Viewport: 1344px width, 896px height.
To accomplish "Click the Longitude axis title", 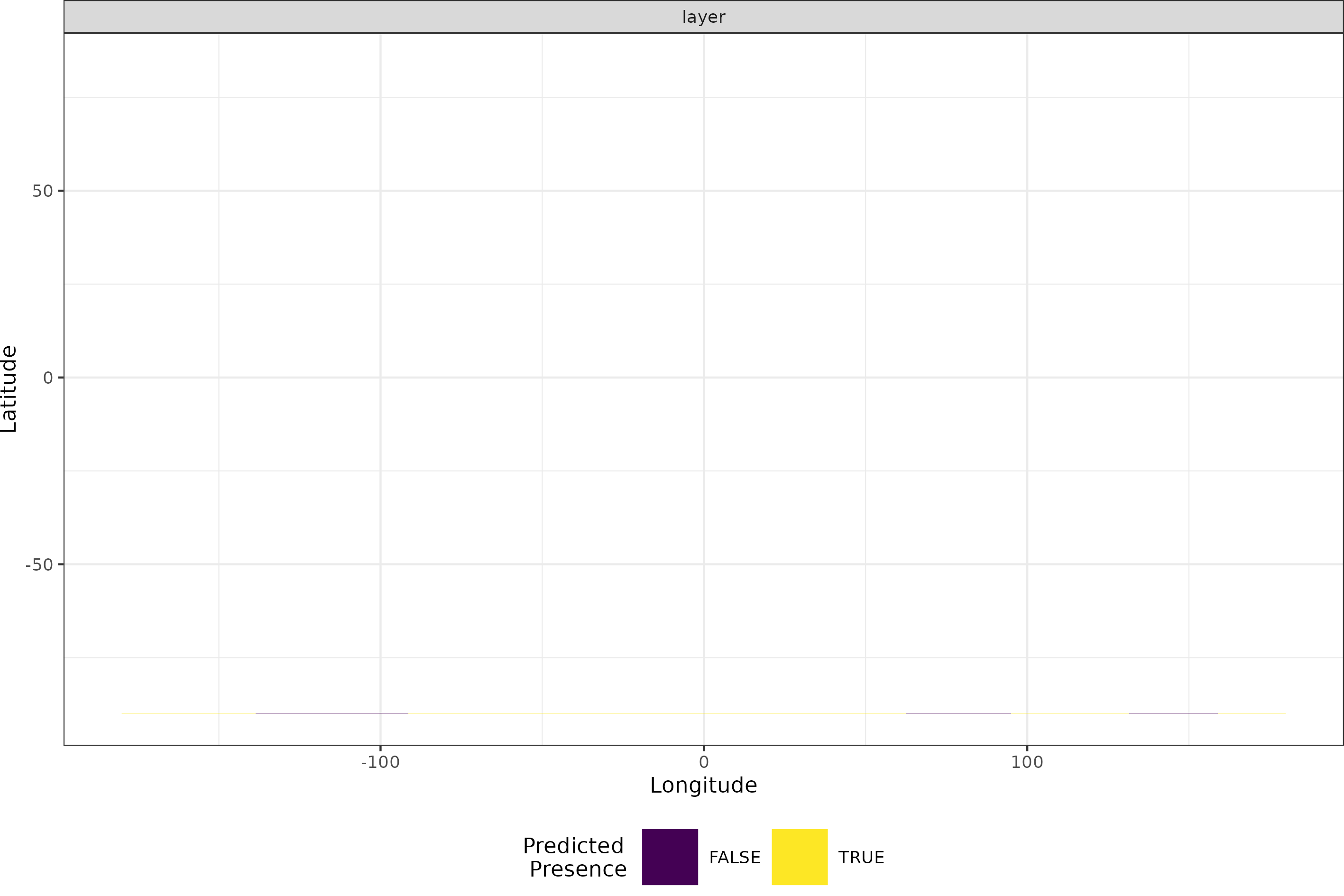I will (703, 785).
